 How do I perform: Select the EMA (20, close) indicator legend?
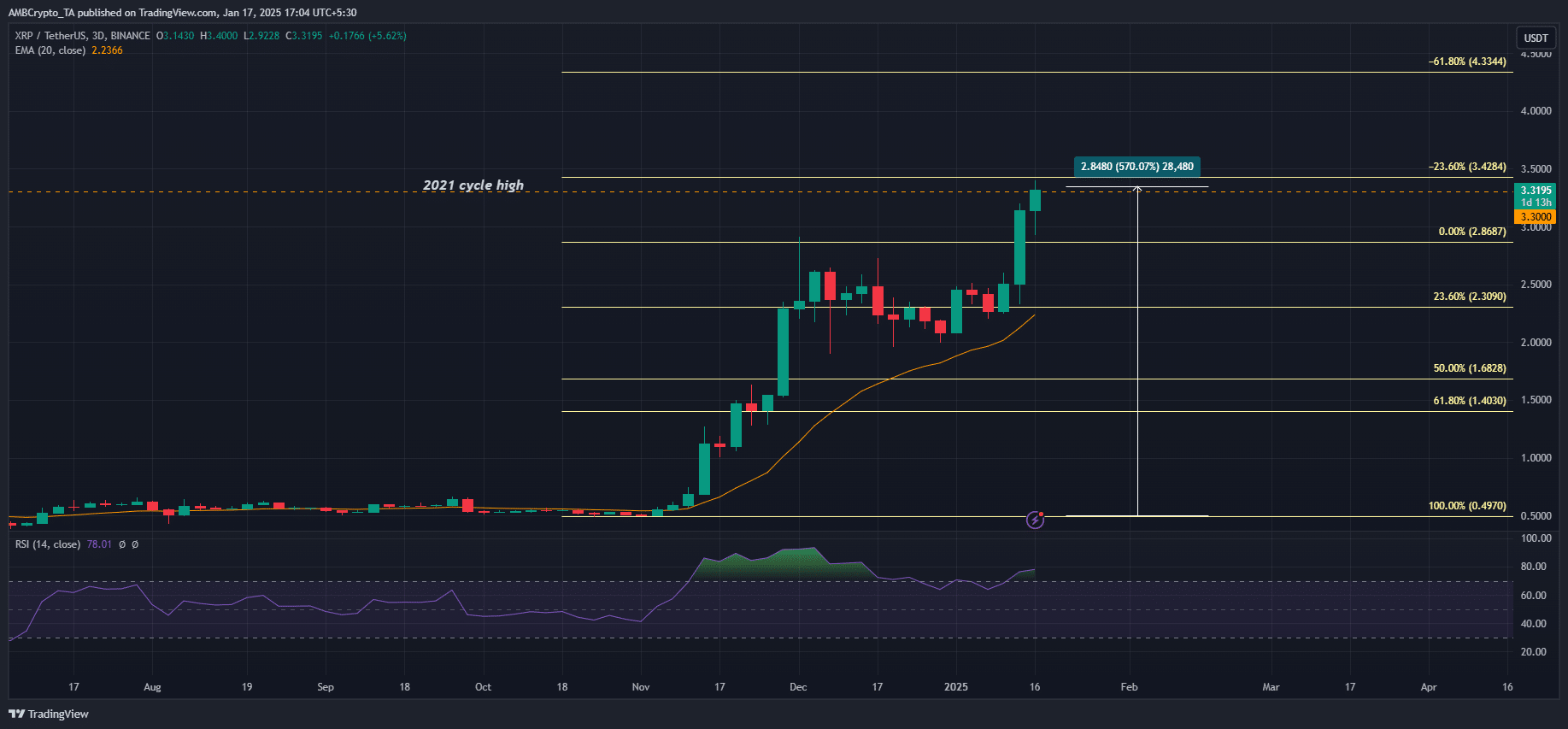(50, 50)
